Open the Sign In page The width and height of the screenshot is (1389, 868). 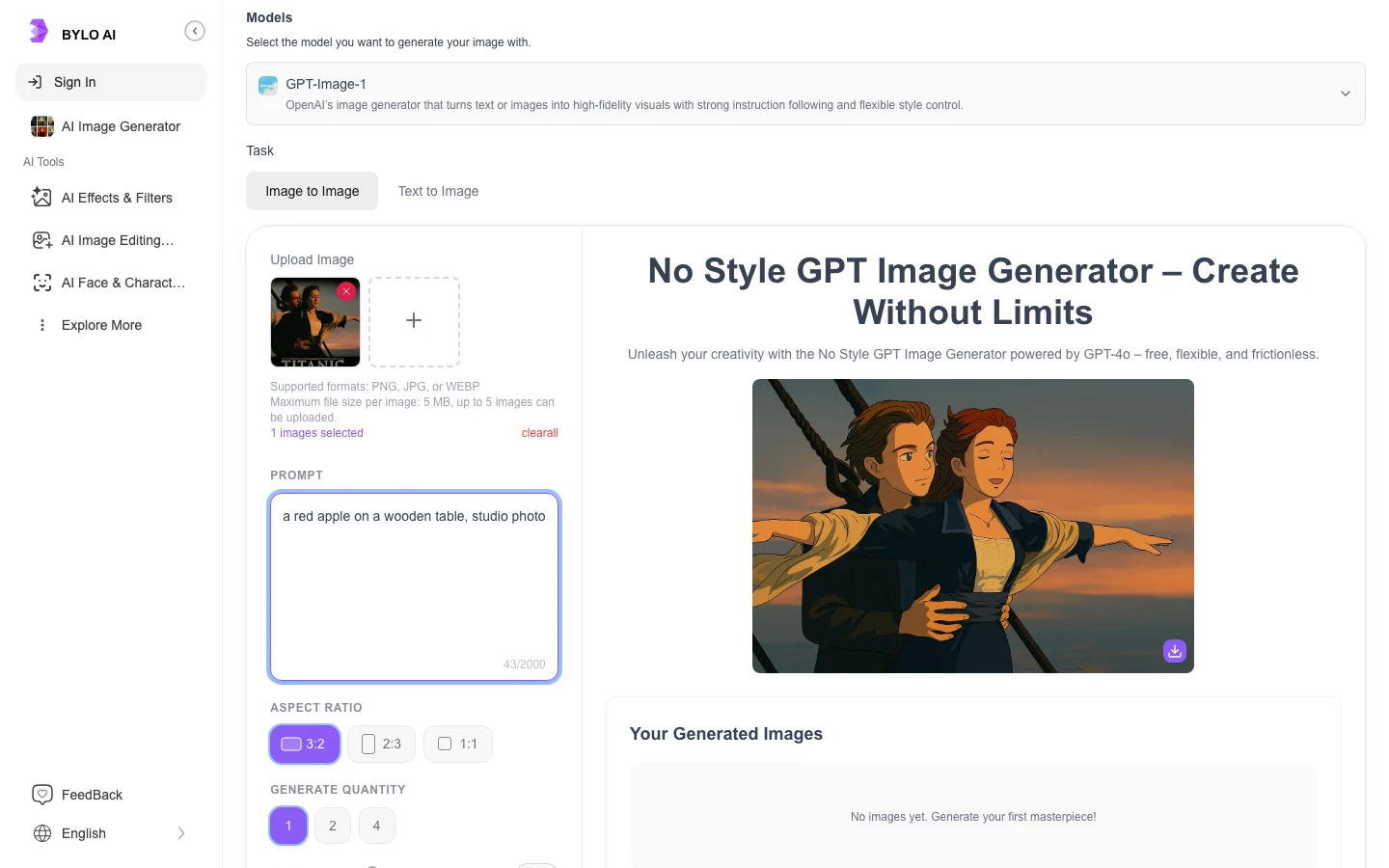[x=111, y=82]
